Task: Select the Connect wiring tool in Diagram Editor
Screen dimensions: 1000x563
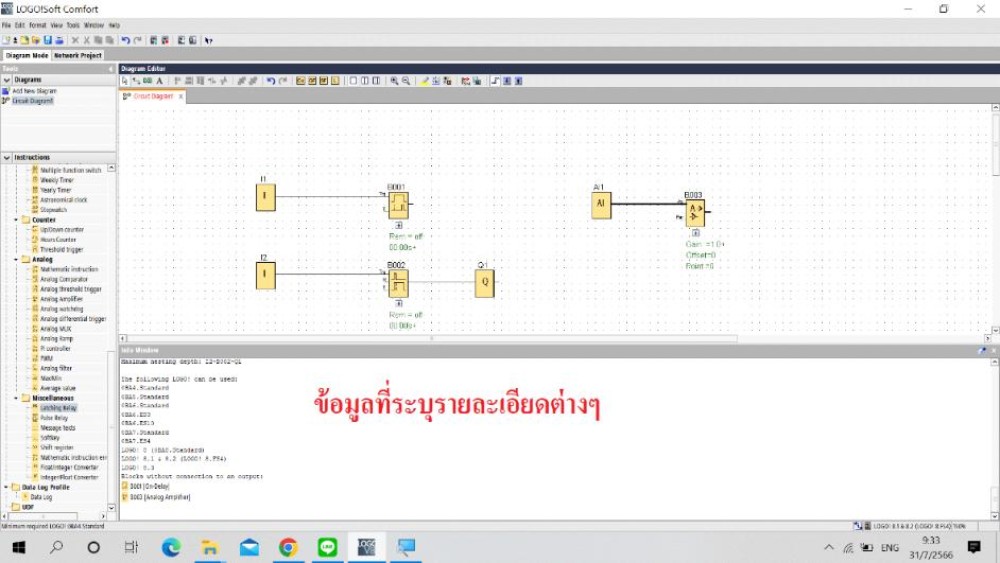Action: click(x=136, y=81)
